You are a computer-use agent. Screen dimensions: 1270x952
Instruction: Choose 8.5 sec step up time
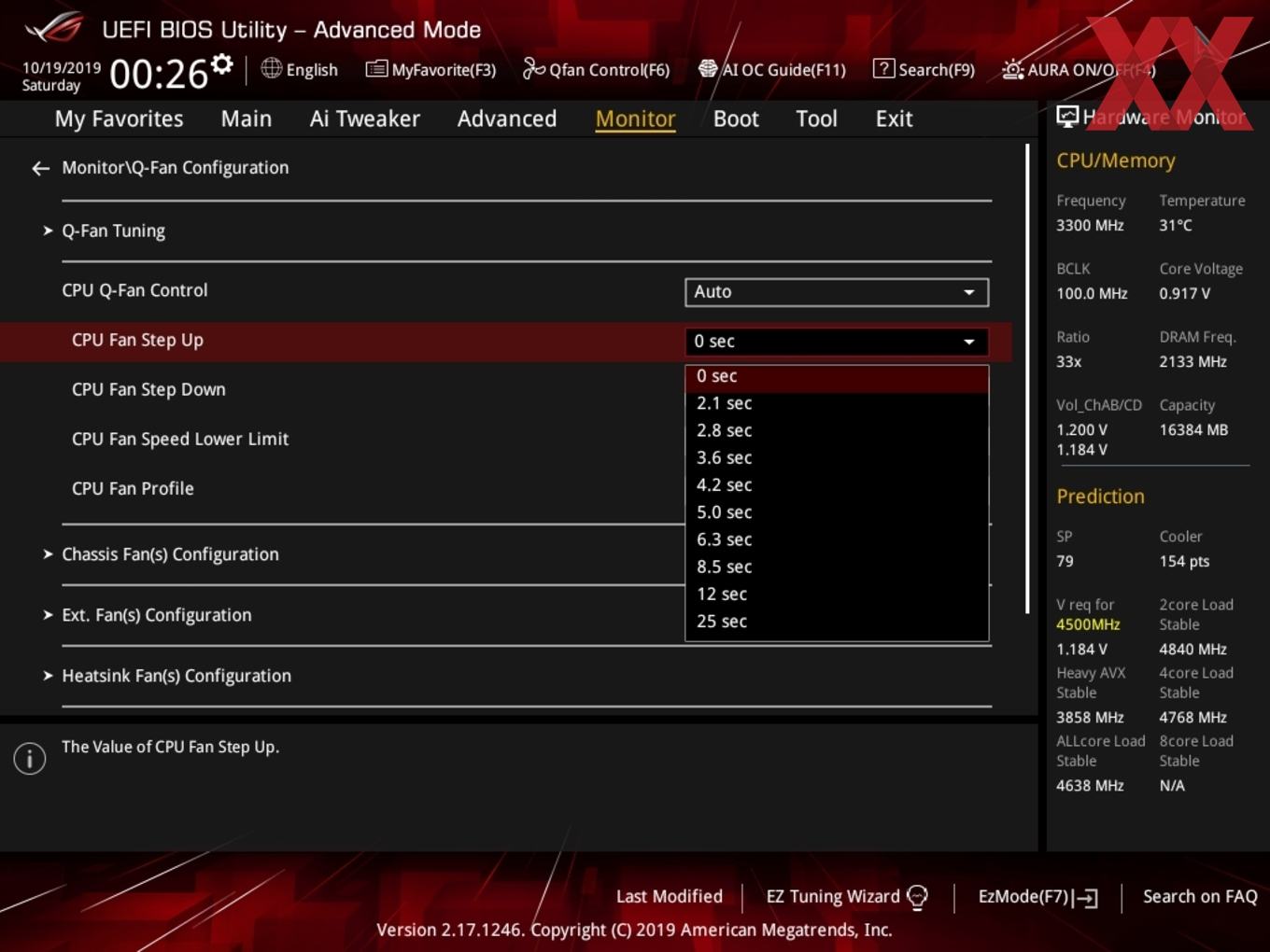point(837,567)
